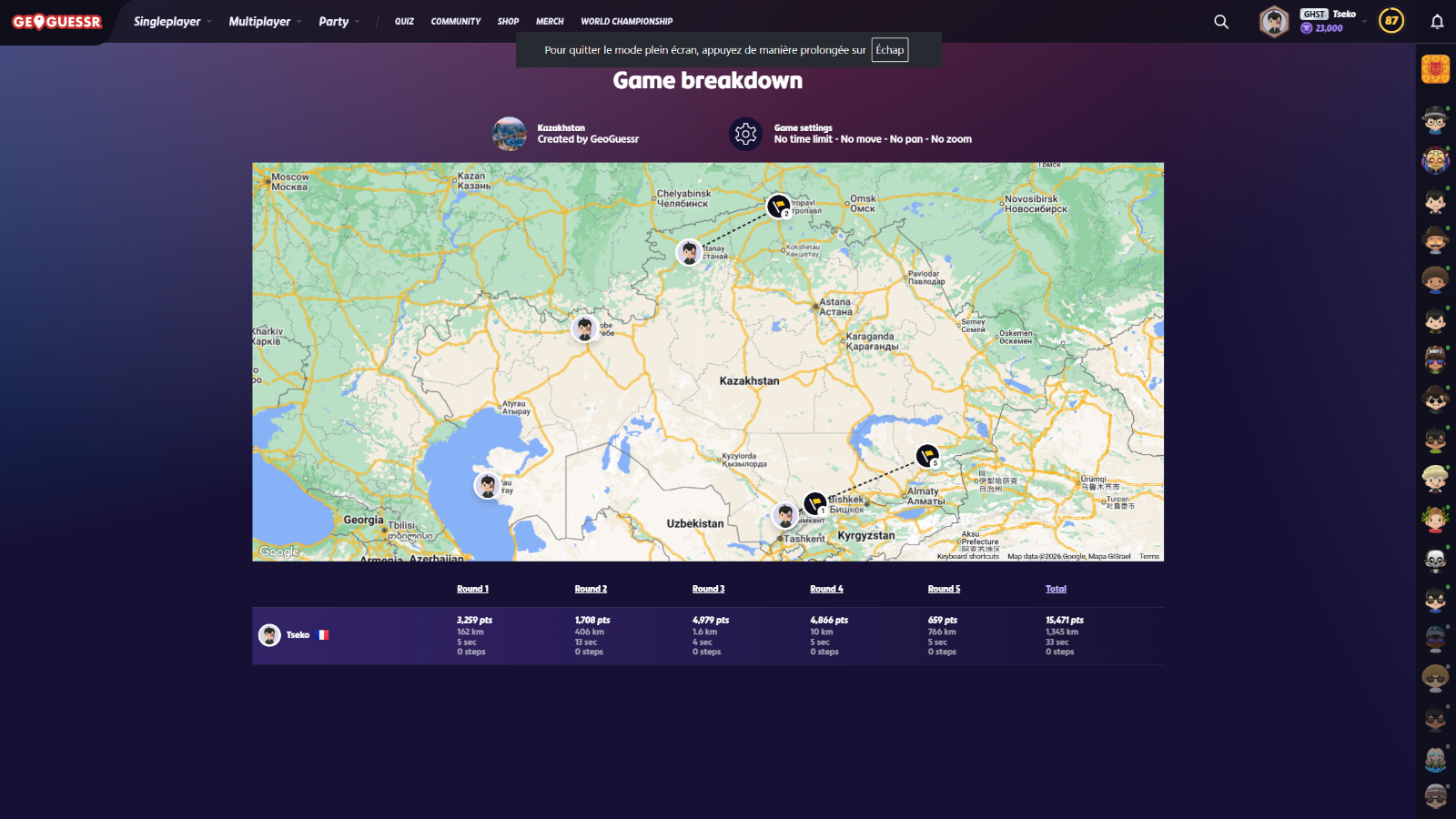Open the notifications bell

pos(1437,22)
